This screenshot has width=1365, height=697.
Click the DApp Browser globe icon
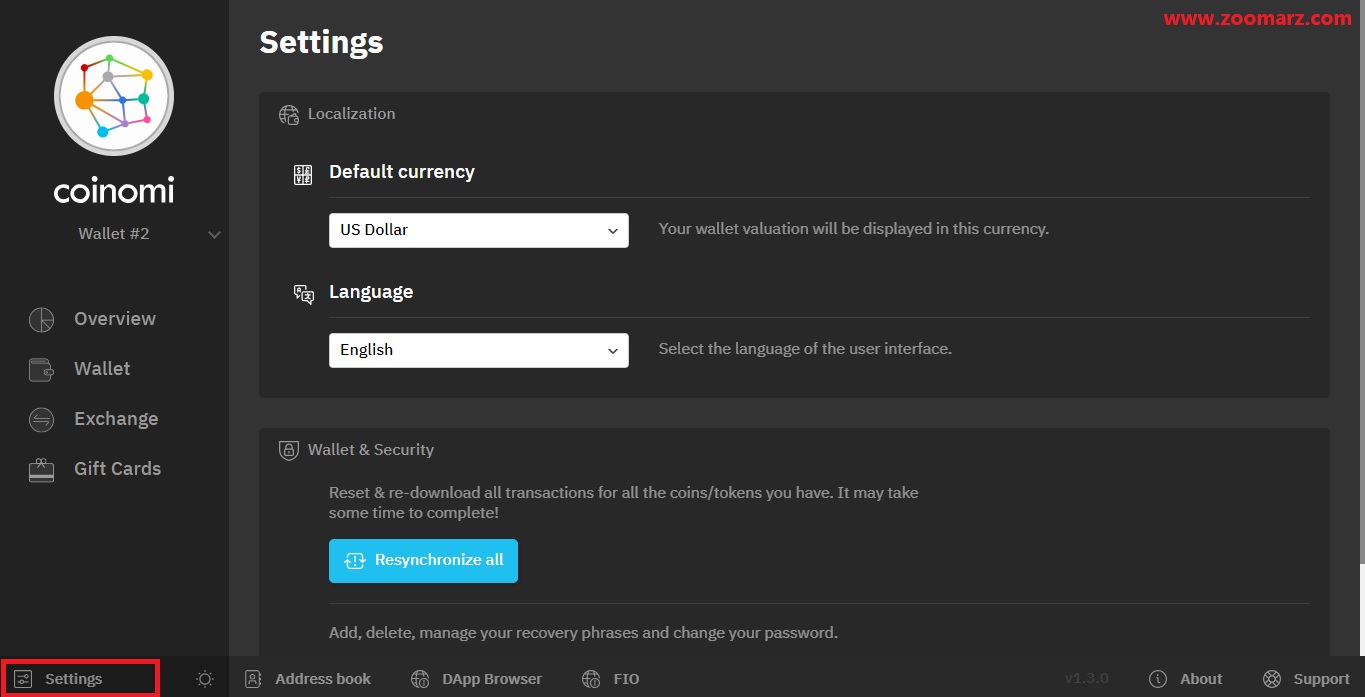tap(421, 679)
